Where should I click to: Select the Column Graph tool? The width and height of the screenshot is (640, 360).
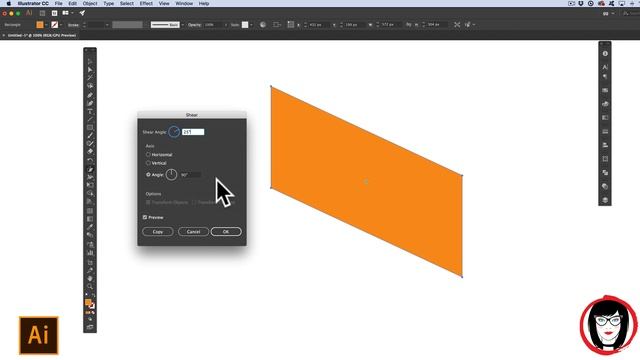90,253
